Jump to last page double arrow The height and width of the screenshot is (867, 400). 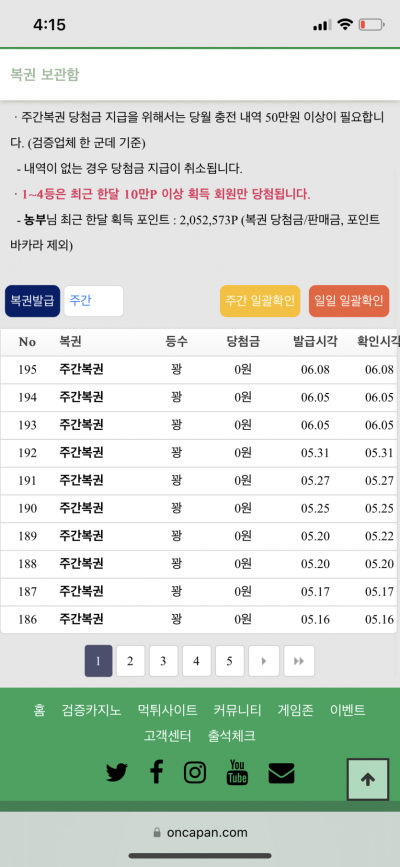point(299,661)
